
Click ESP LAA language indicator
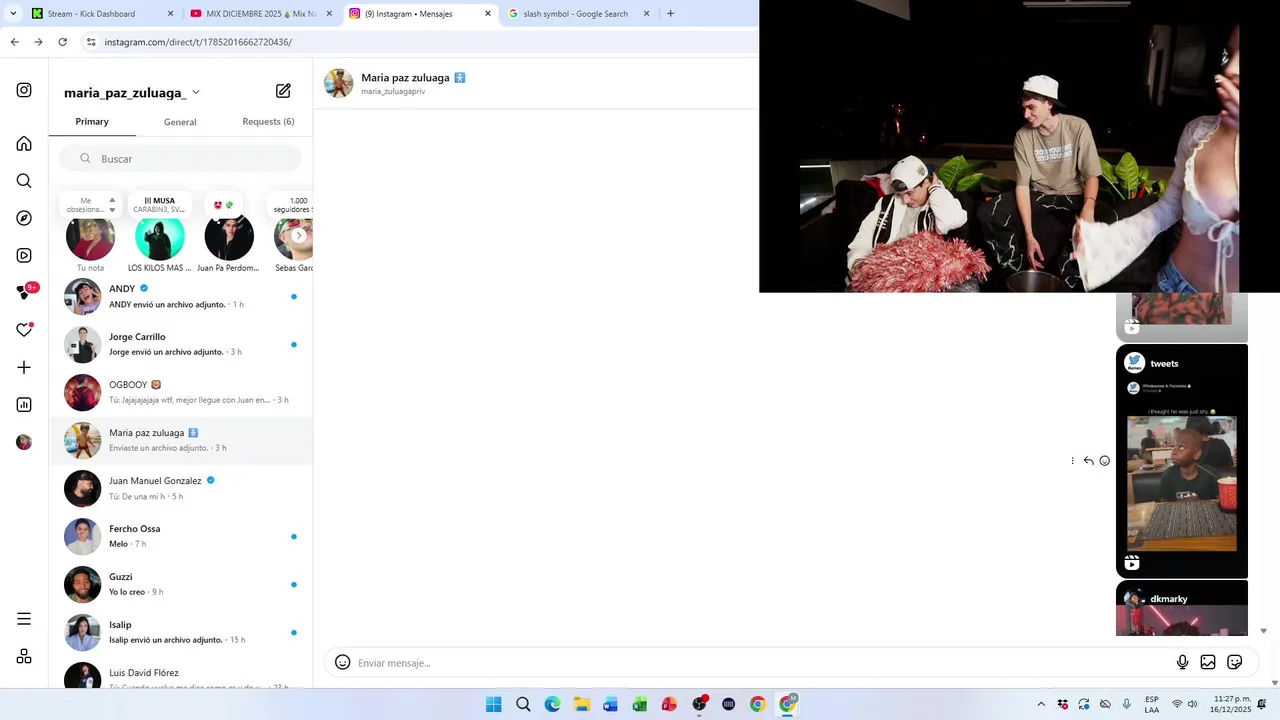click(1152, 704)
